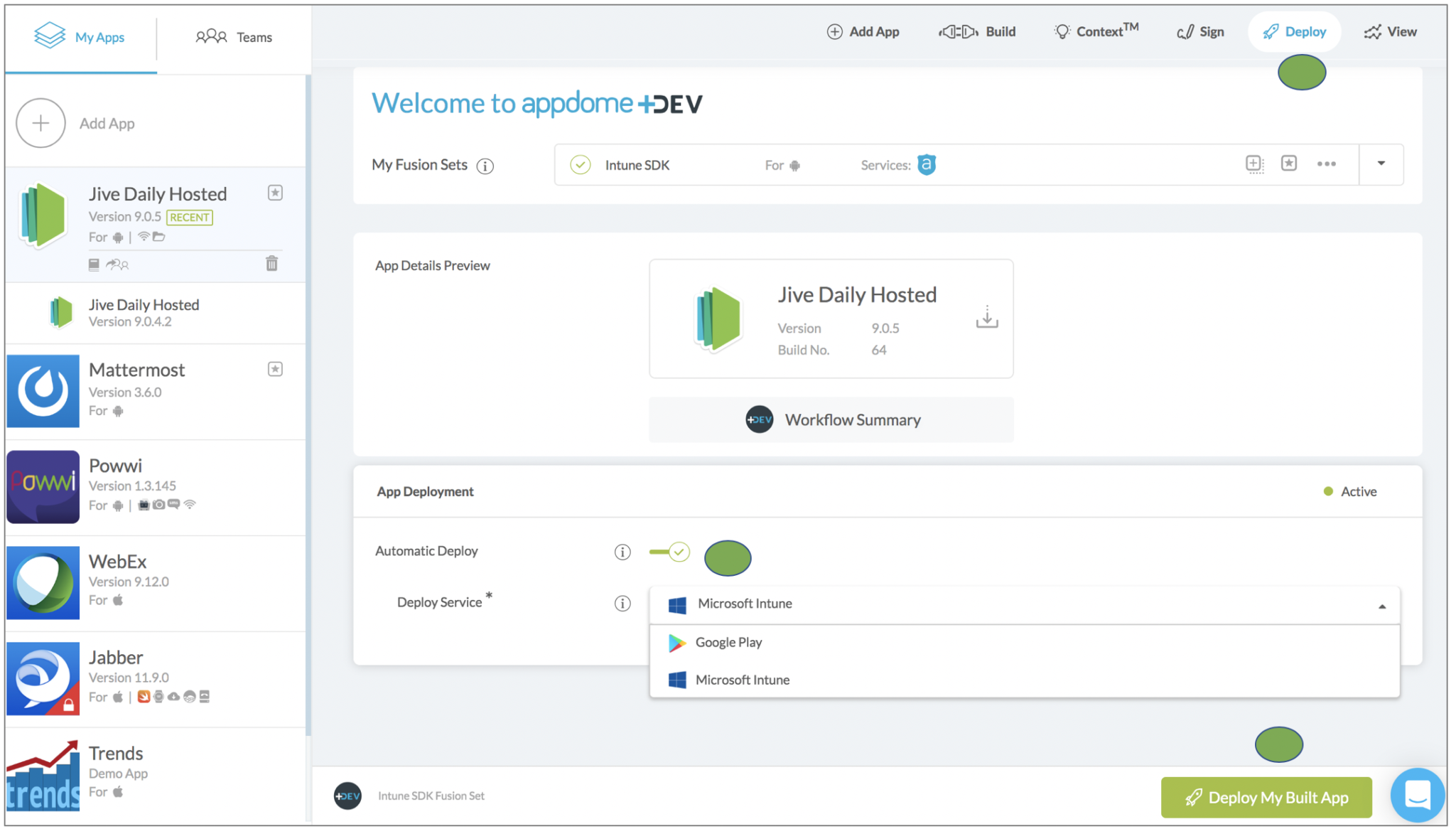The width and height of the screenshot is (1456, 829).
Task: Open the chat support bubble
Action: point(1417,796)
